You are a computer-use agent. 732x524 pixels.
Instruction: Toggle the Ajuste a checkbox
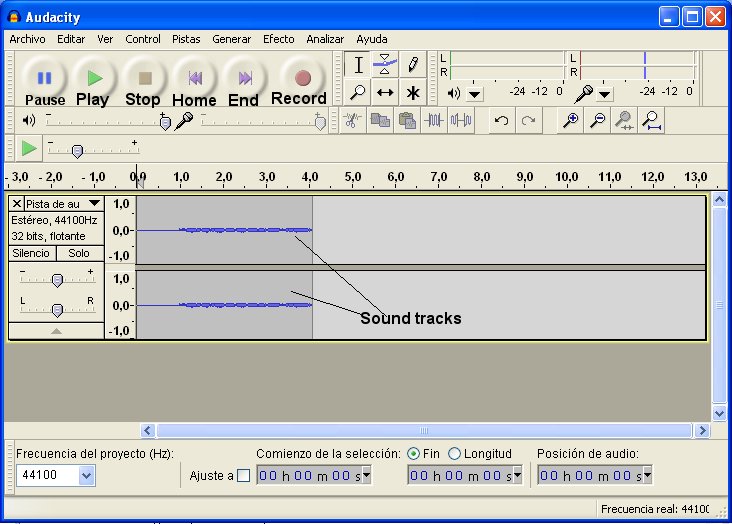243,475
